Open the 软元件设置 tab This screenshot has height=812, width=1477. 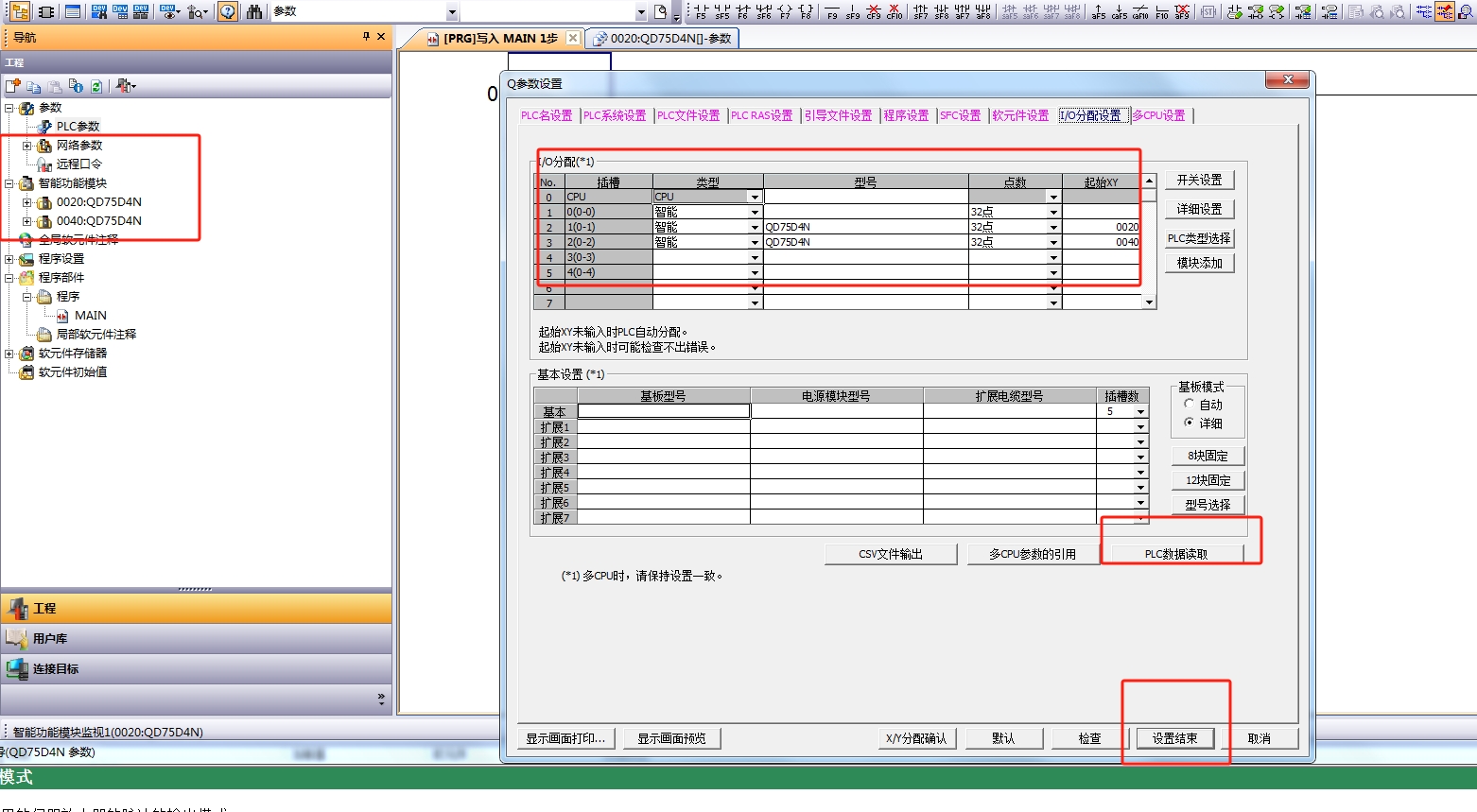coord(1020,115)
